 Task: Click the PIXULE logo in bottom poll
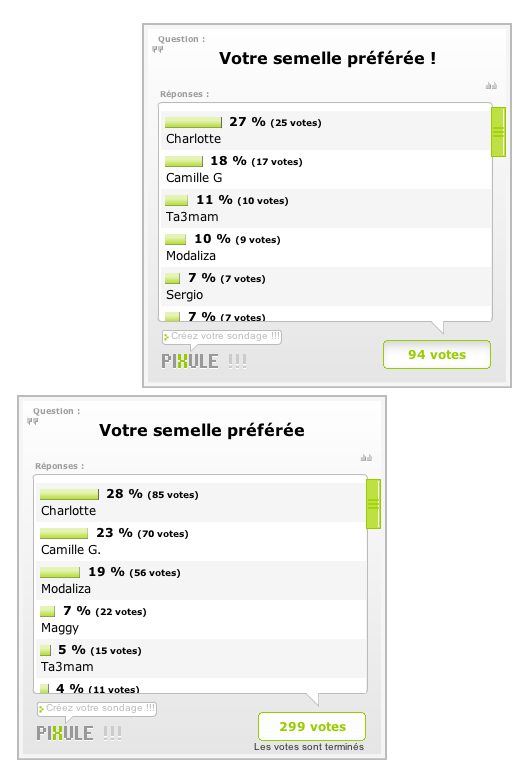(79, 733)
